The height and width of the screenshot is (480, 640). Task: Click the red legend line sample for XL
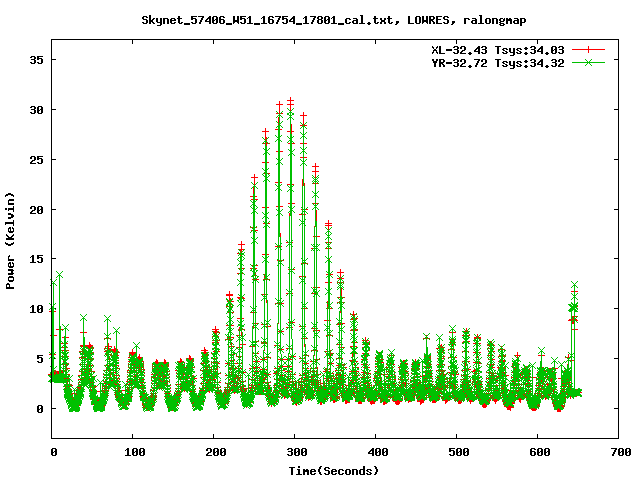pyautogui.click(x=588, y=50)
